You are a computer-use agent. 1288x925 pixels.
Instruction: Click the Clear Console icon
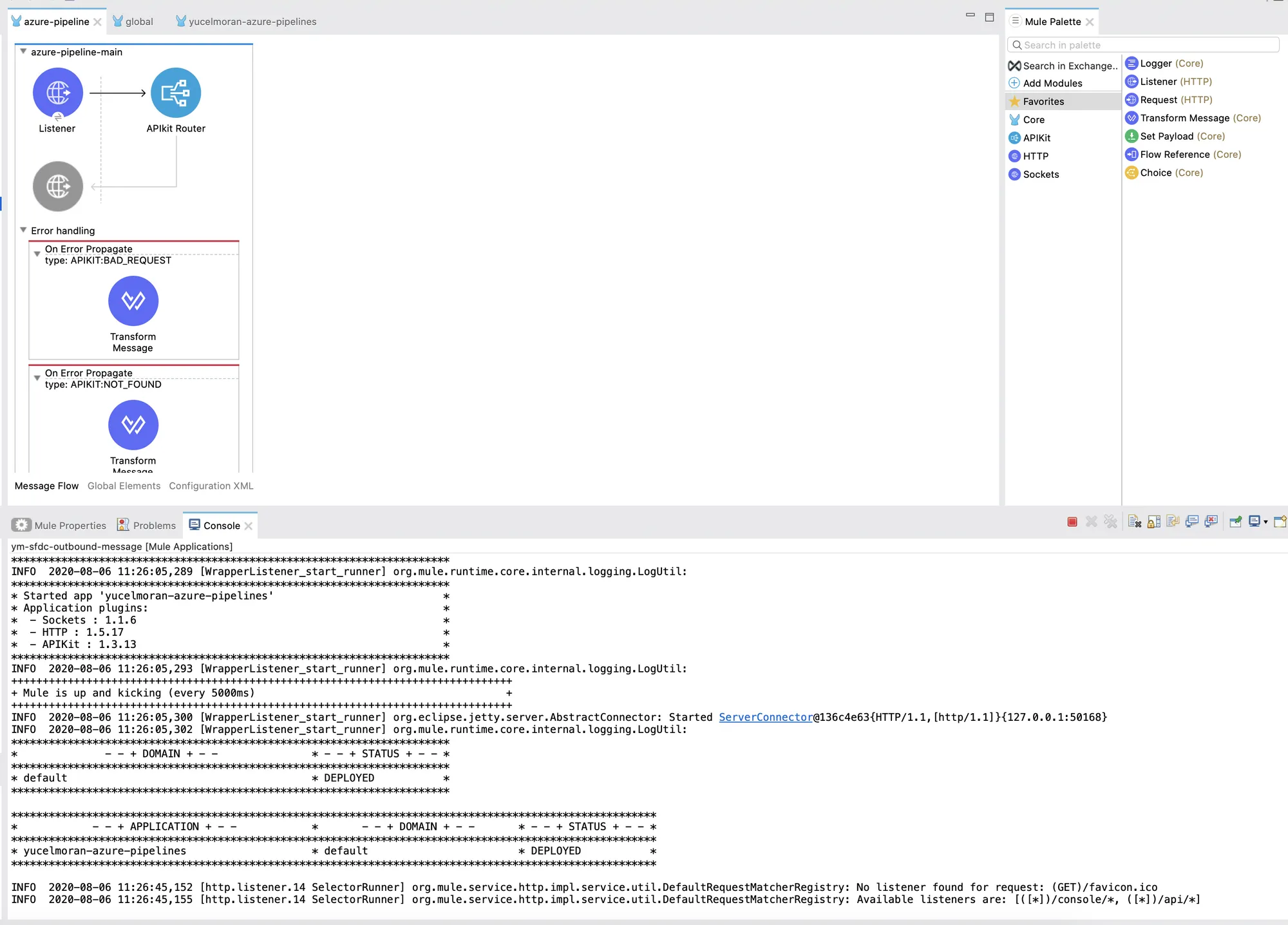coord(1135,522)
